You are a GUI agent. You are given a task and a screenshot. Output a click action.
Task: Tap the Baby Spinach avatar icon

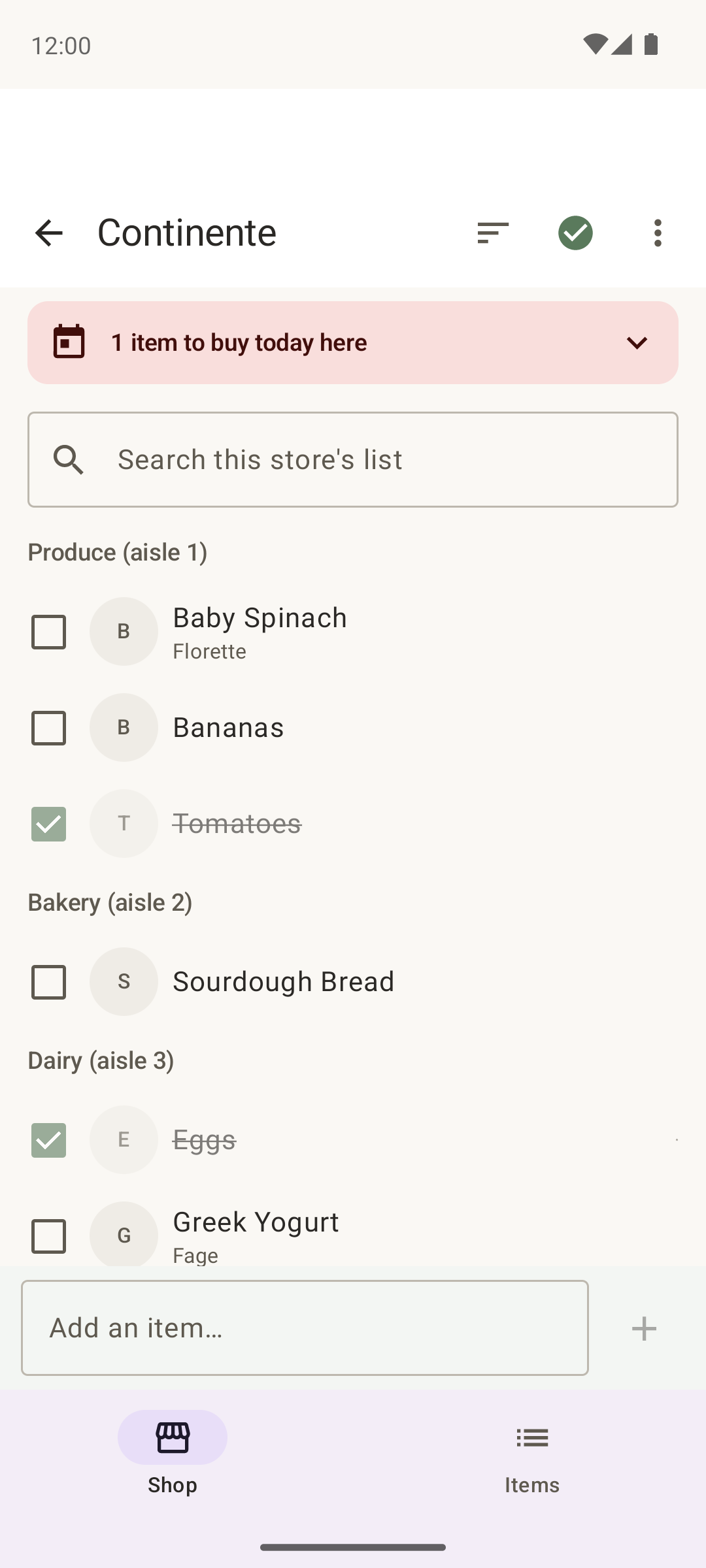click(x=124, y=632)
